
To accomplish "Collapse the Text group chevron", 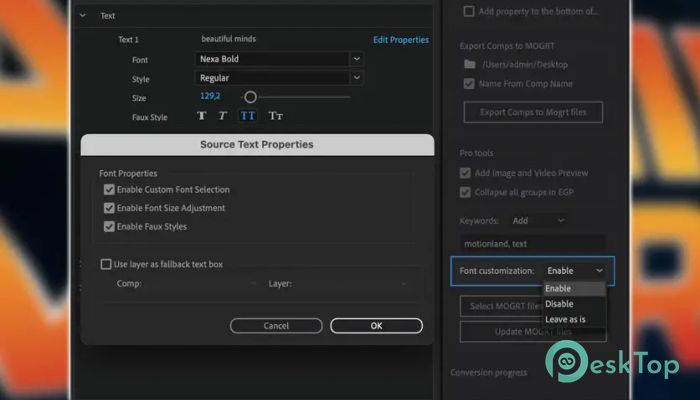I will pyautogui.click(x=83, y=16).
